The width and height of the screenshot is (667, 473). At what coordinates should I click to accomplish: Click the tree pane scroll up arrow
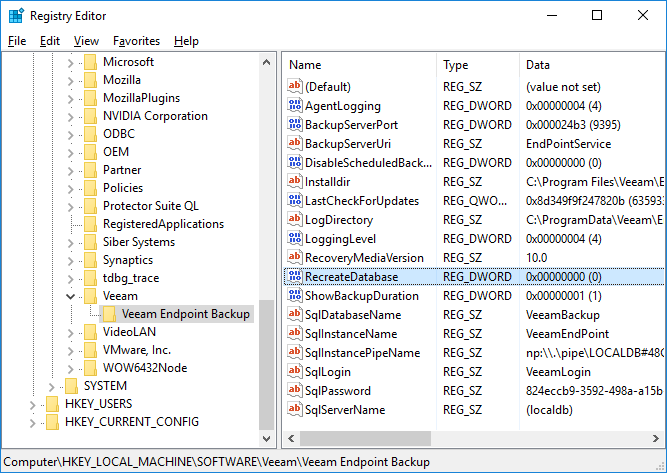(x=267, y=62)
